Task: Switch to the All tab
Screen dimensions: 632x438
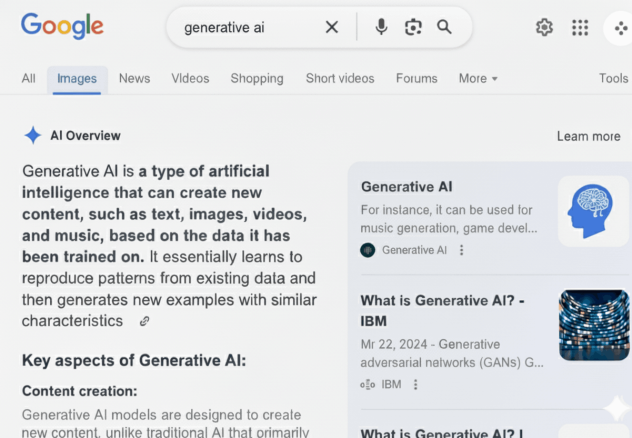Action: click(x=29, y=78)
